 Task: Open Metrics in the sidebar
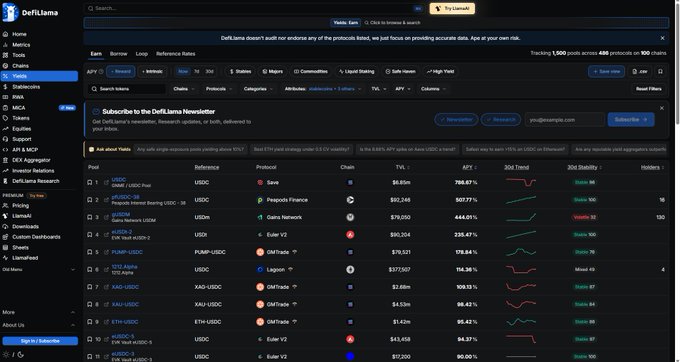point(21,45)
